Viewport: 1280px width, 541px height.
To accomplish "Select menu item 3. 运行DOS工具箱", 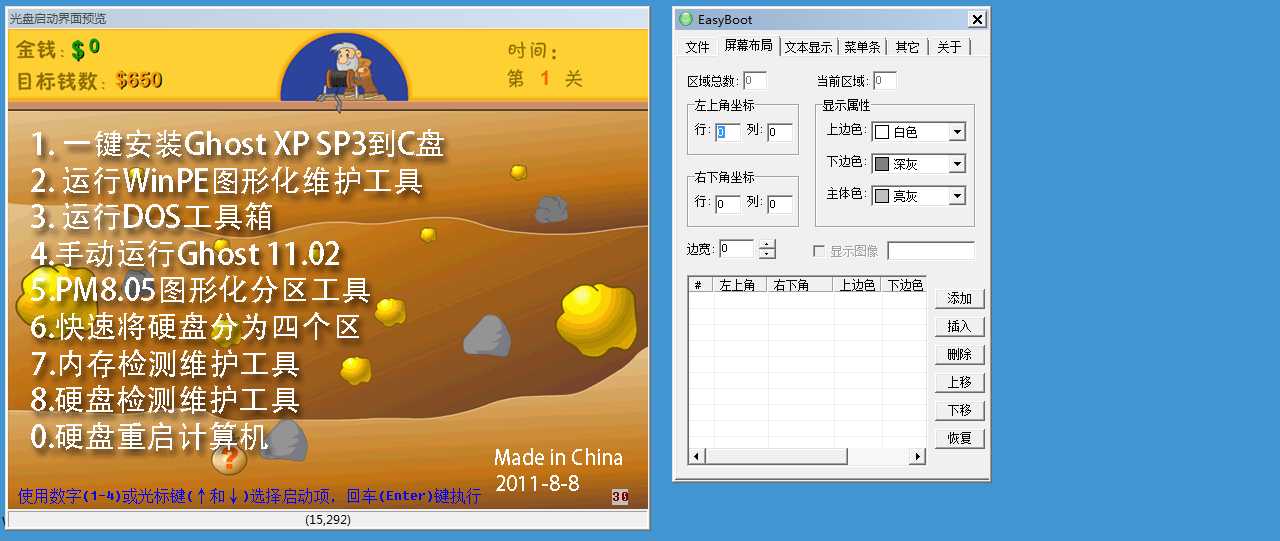I will coord(151,217).
